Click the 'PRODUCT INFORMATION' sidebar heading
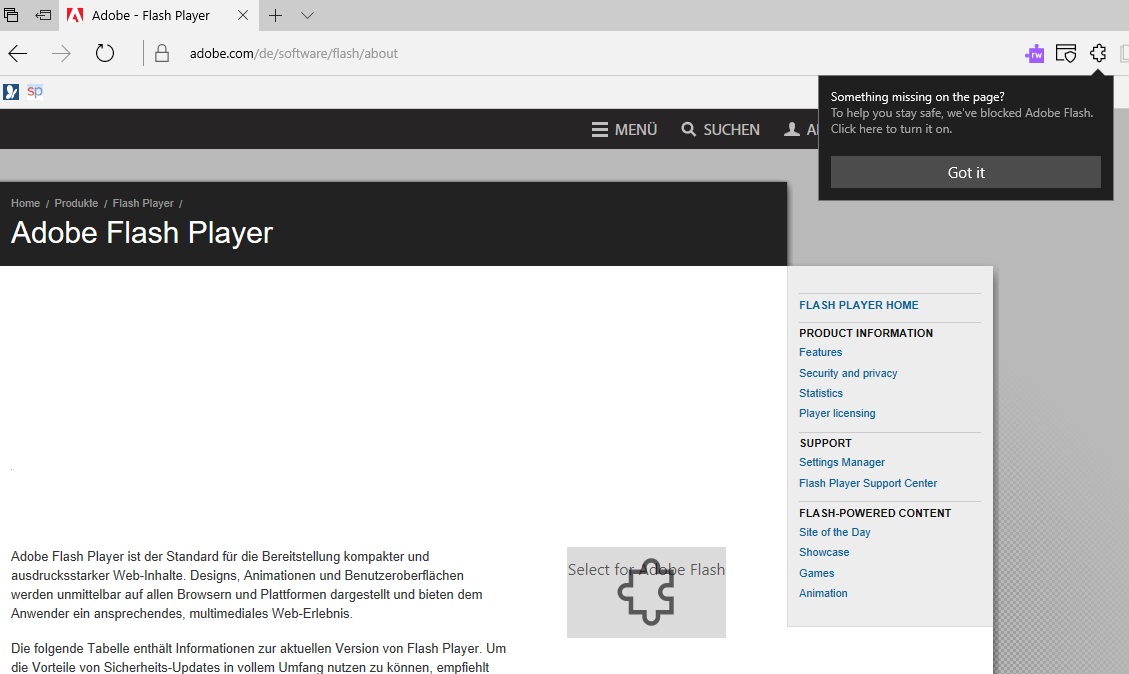This screenshot has width=1129, height=674. pyautogui.click(x=865, y=333)
